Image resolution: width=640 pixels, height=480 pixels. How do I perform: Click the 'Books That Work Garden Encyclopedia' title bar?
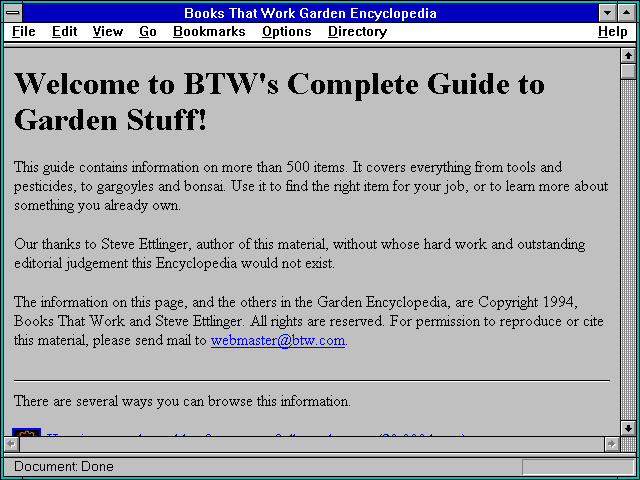[x=310, y=13]
